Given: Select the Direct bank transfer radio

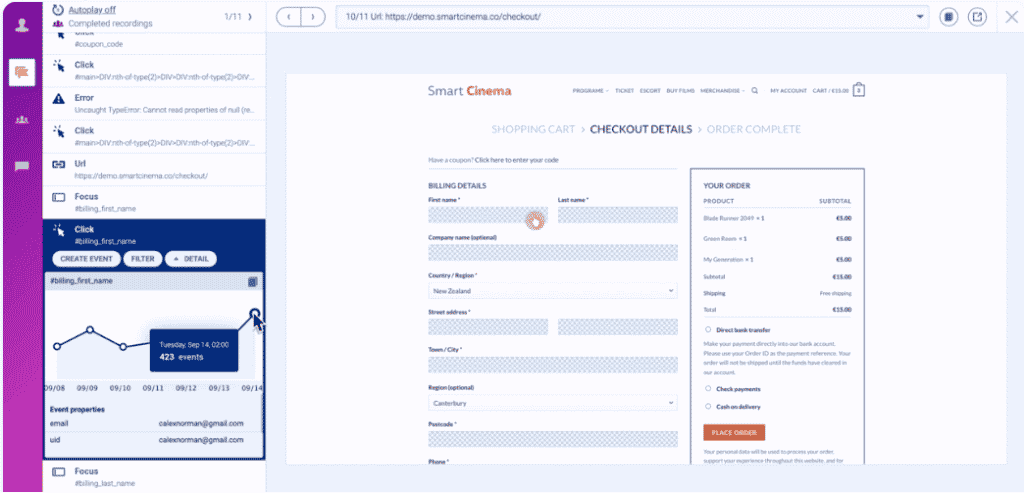Looking at the screenshot, I should tap(708, 330).
